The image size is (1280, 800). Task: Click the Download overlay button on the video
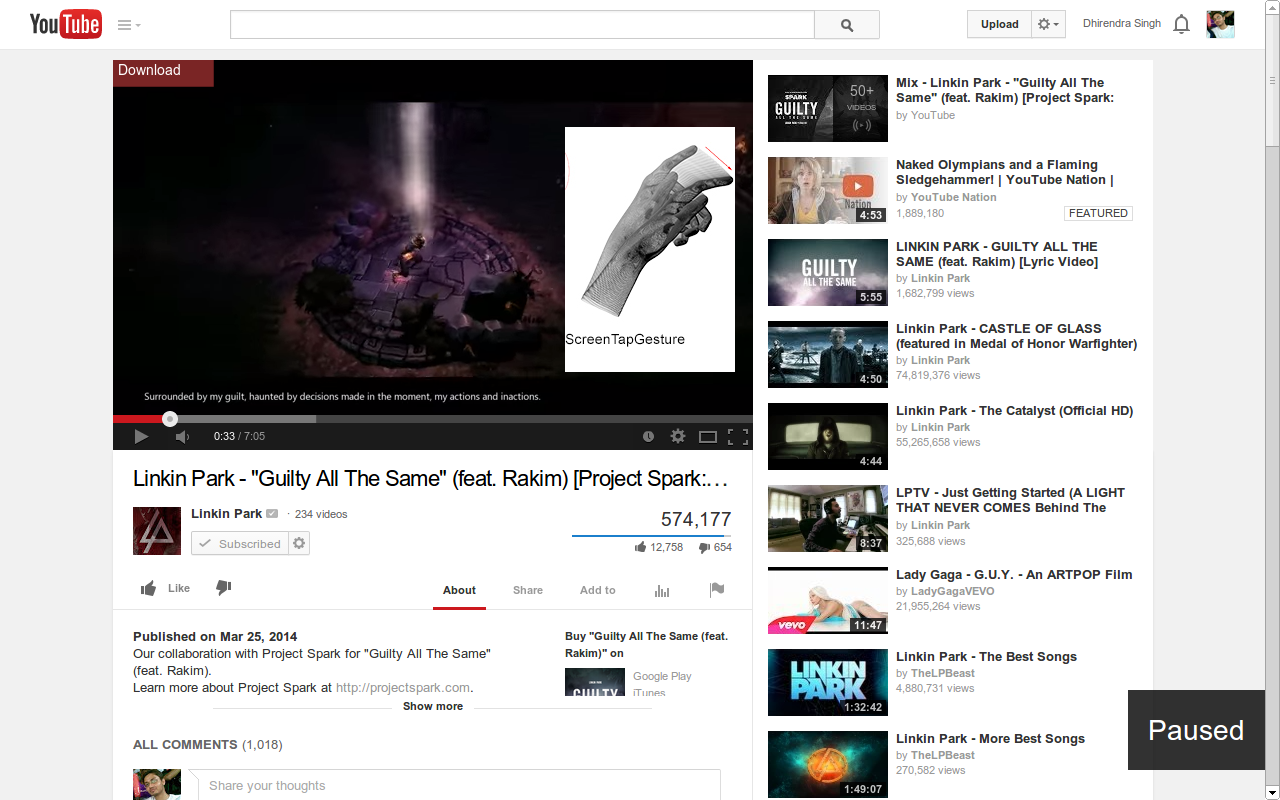(x=163, y=72)
